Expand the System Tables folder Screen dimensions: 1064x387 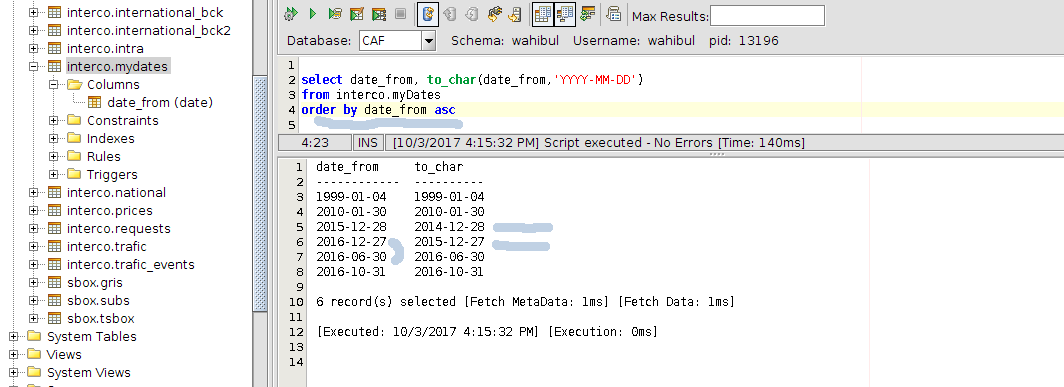13,337
